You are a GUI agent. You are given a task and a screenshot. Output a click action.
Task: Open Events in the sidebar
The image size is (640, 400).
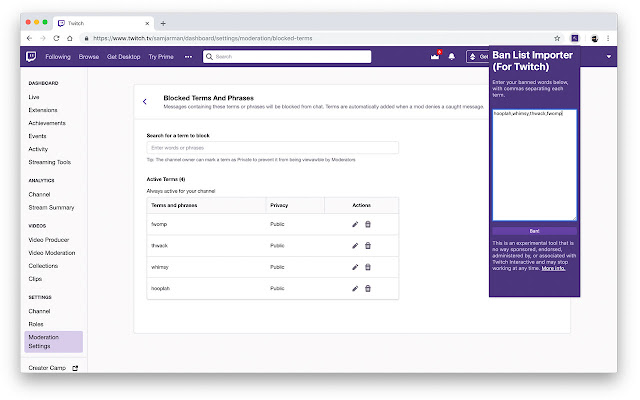[37, 136]
